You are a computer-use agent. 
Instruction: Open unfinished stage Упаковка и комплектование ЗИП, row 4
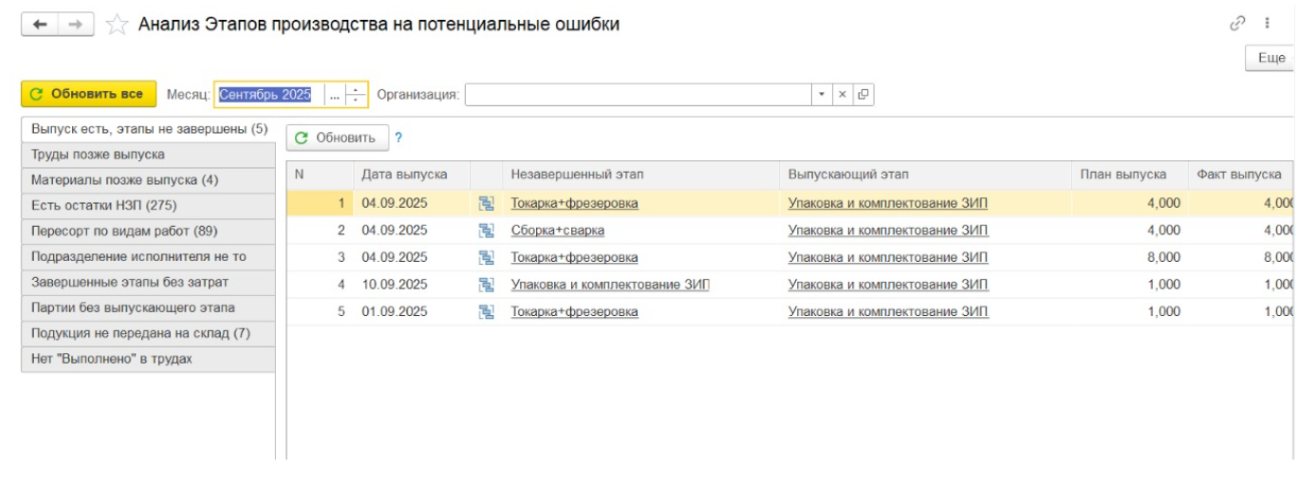[611, 284]
